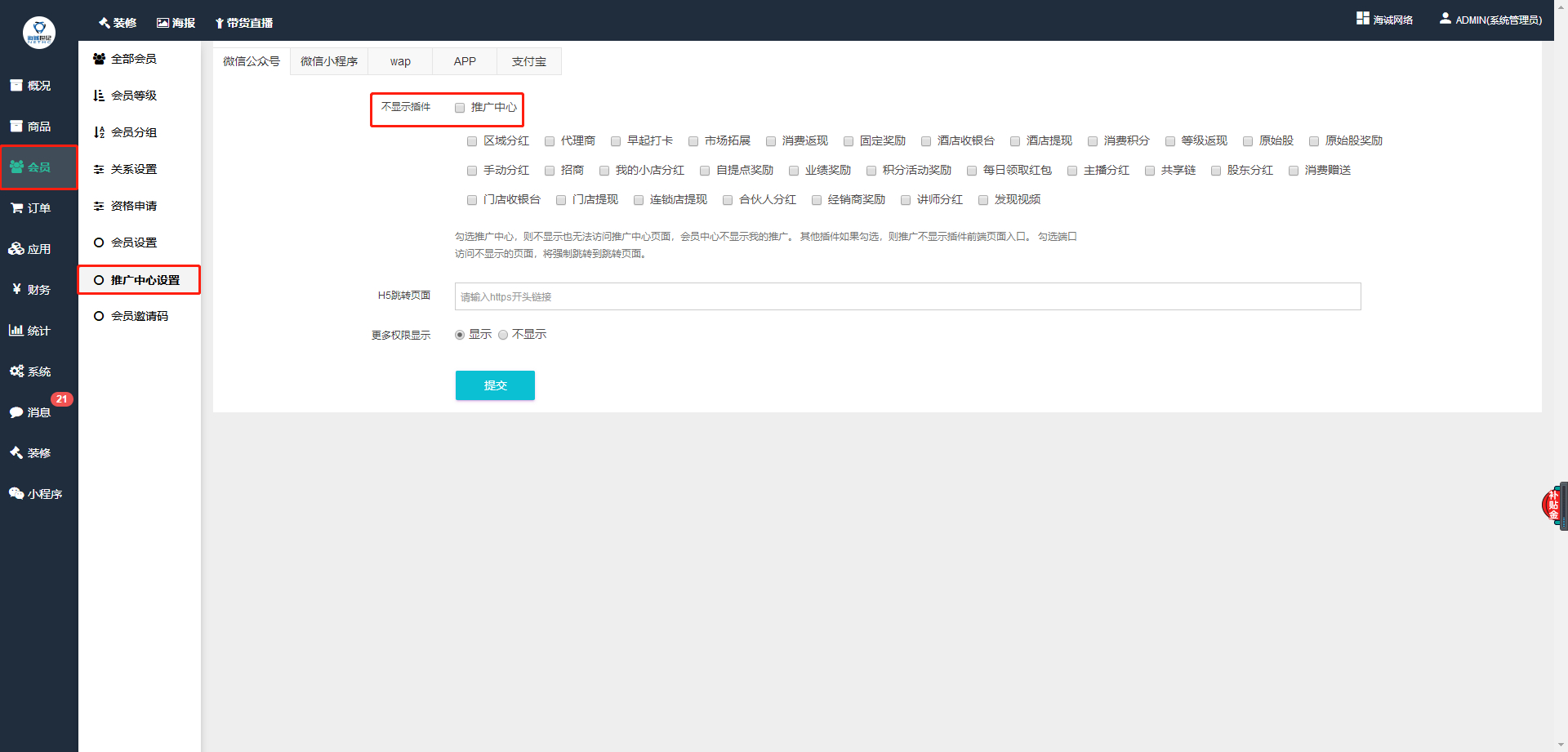This screenshot has height=752, width=1568.
Task: Open 推广中心设置 promotion center settings
Action: click(x=140, y=280)
